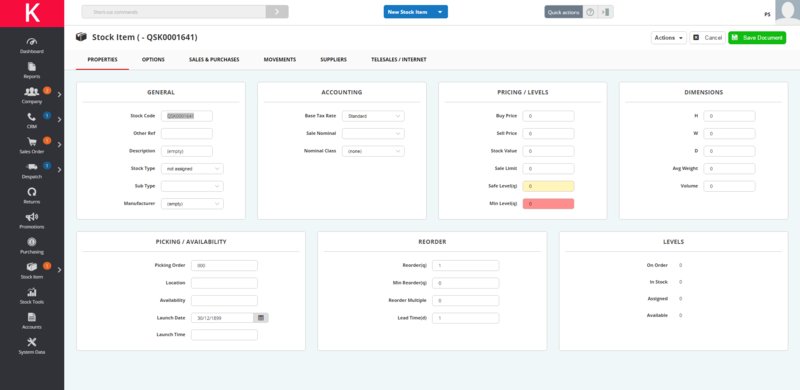The height and width of the screenshot is (390, 800).
Task: Open the Nominal Class dropdown
Action: [373, 151]
